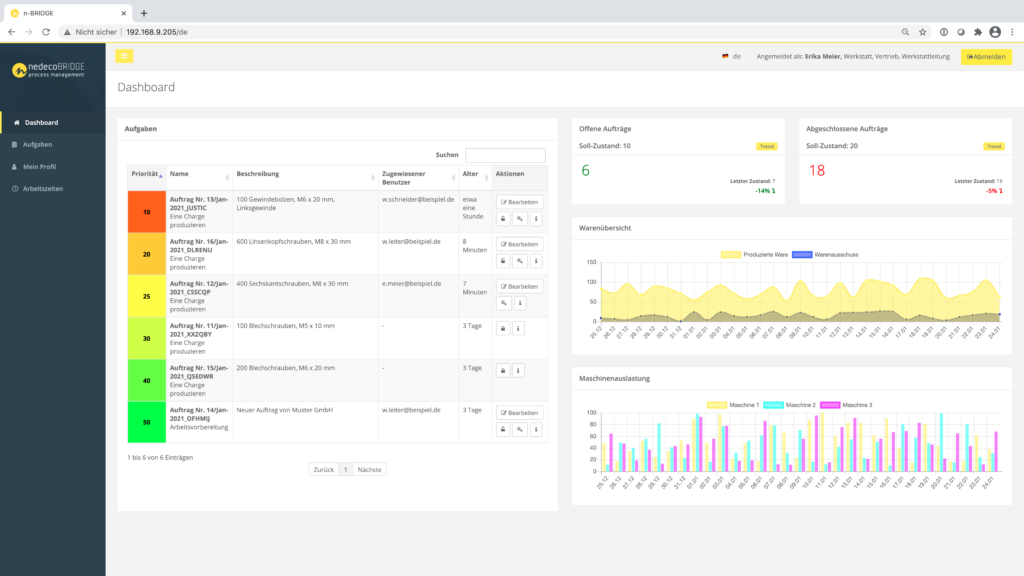
Task: Click the hamburger sidebar toggle button
Action: pyautogui.click(x=124, y=56)
